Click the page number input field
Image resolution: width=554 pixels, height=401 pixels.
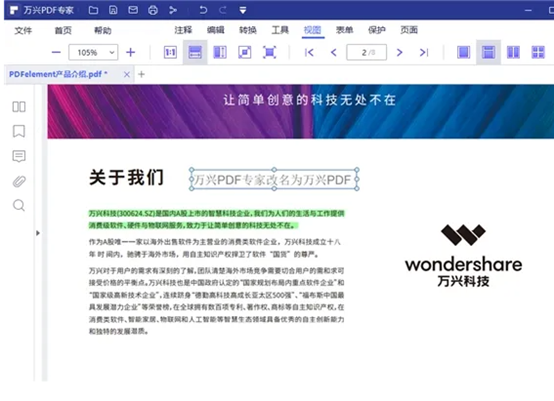(367, 53)
